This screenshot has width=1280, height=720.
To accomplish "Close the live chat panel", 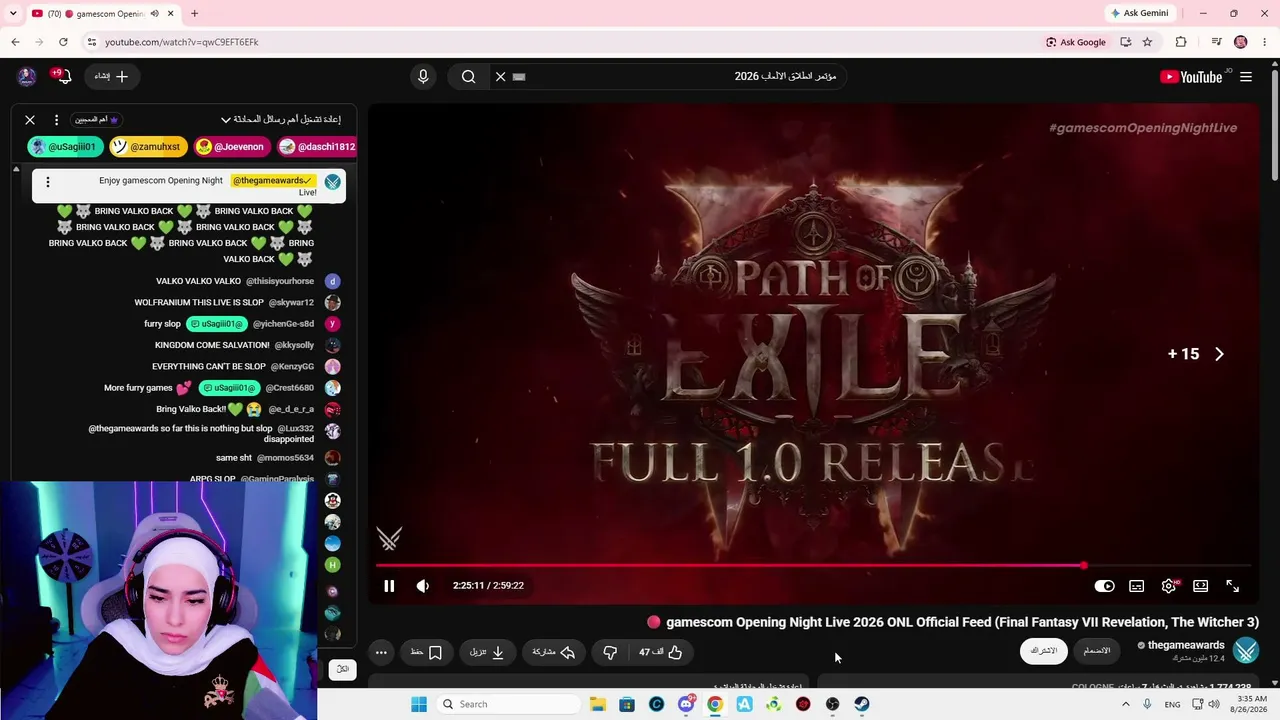I will click(30, 119).
